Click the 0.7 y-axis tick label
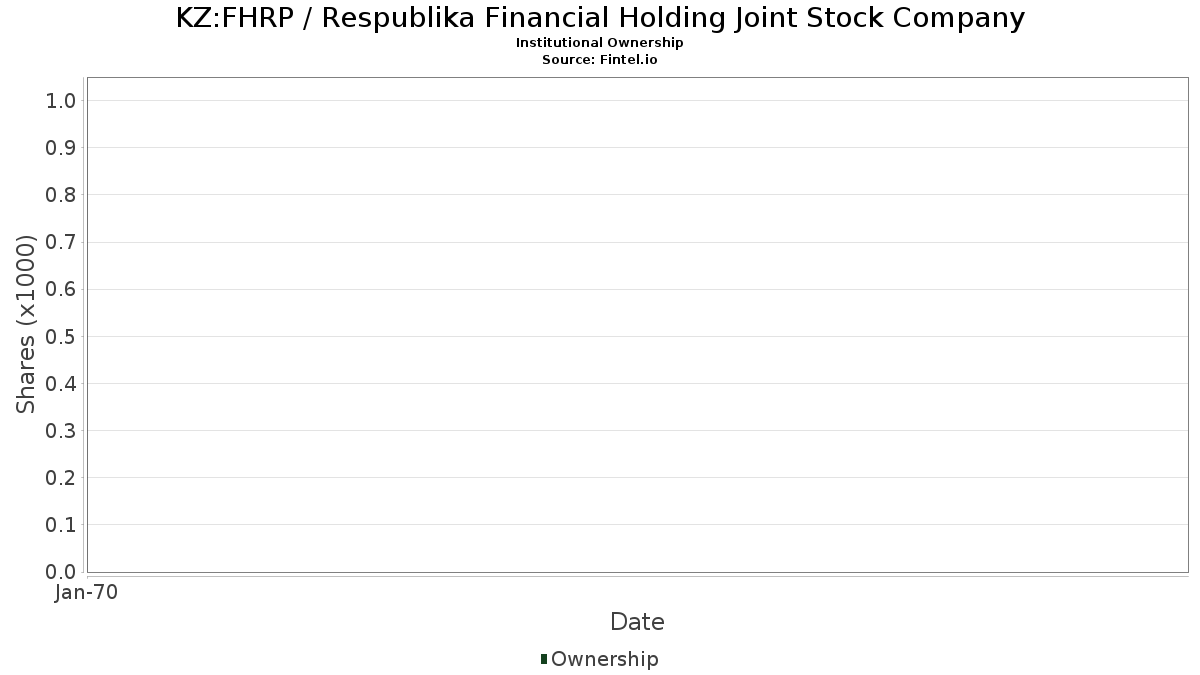Screen dimensions: 1200x675 [x=61, y=242]
